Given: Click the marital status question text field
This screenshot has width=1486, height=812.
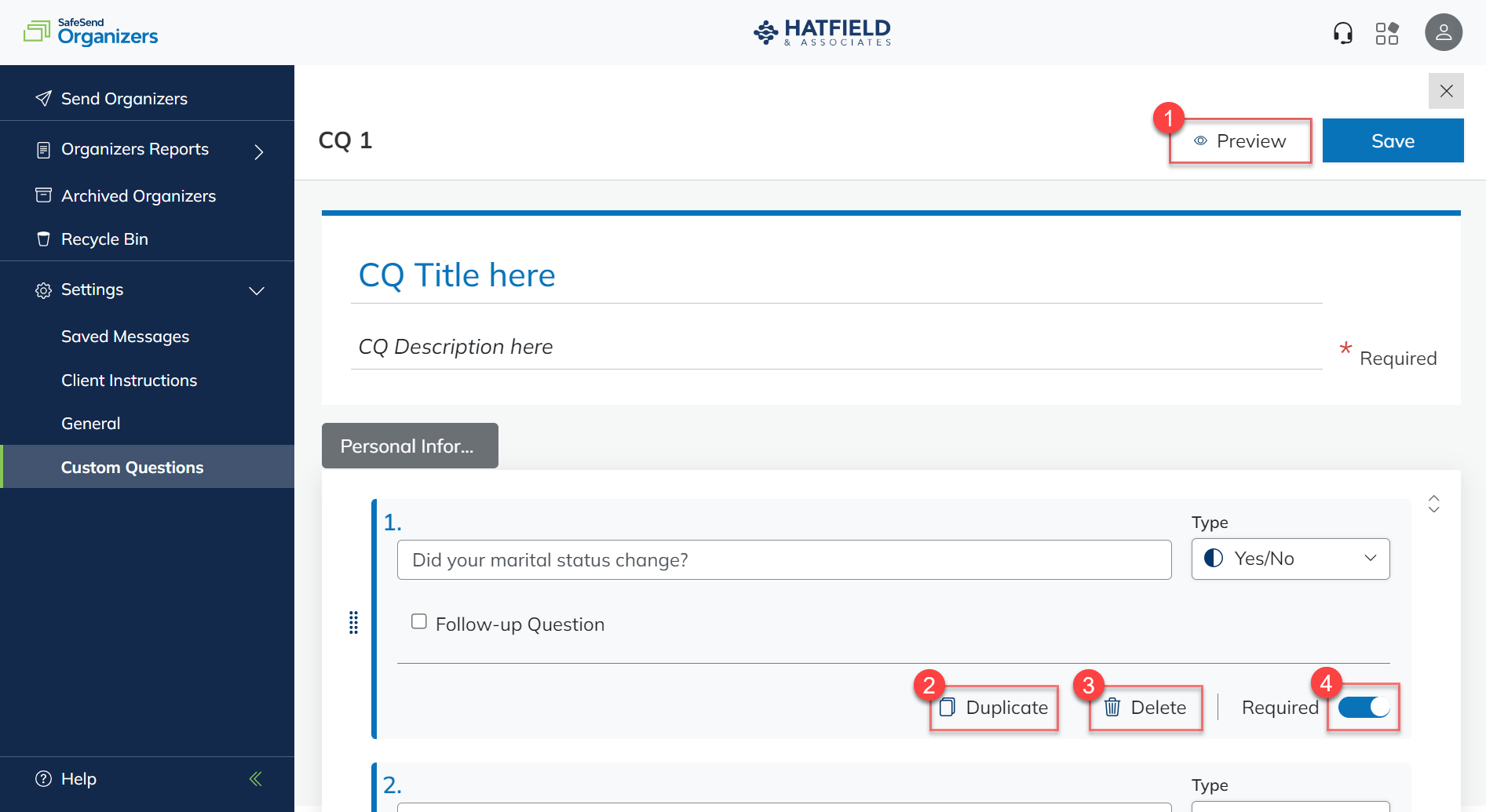Looking at the screenshot, I should [783, 560].
